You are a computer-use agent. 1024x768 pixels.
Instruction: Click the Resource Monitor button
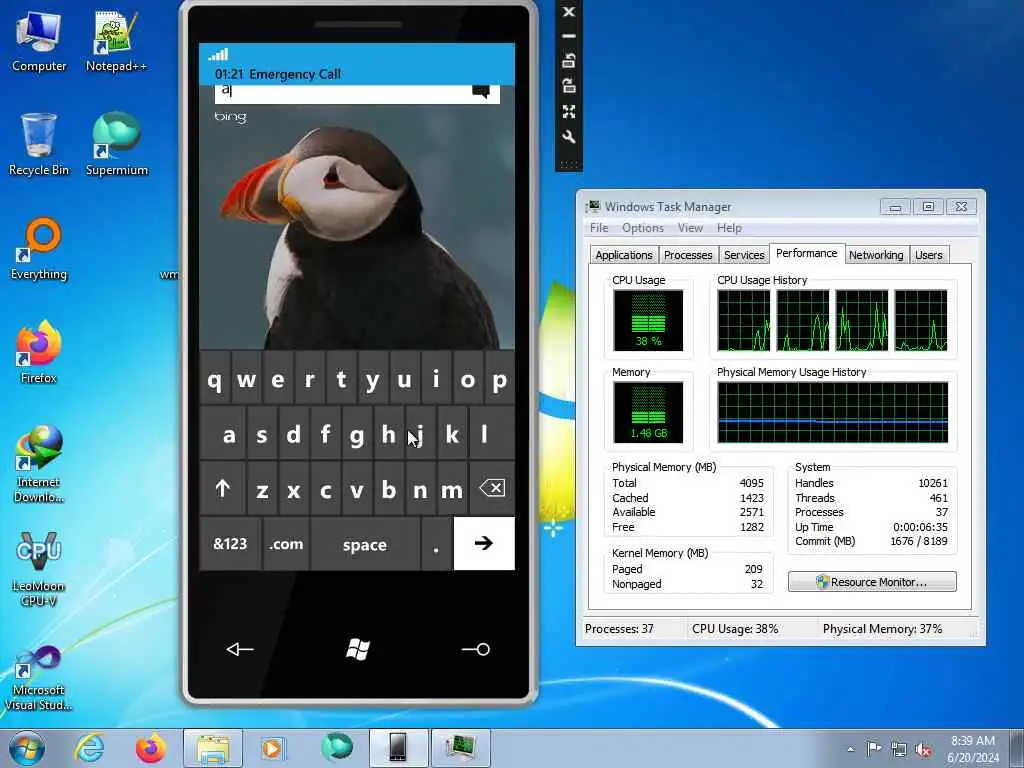[872, 581]
